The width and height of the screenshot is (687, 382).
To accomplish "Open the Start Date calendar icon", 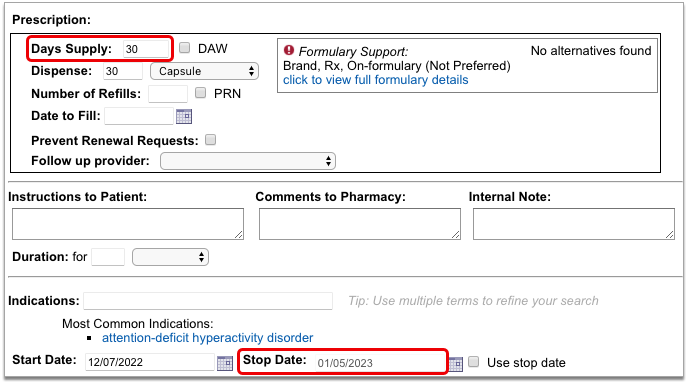I will 225,363.
